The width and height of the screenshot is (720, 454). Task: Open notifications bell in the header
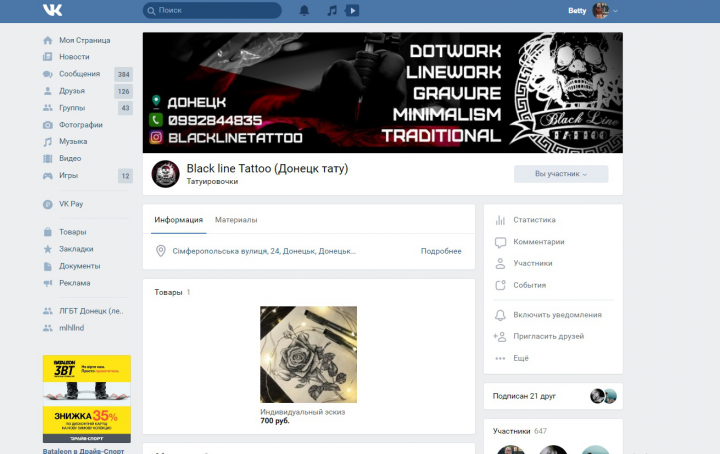point(304,10)
